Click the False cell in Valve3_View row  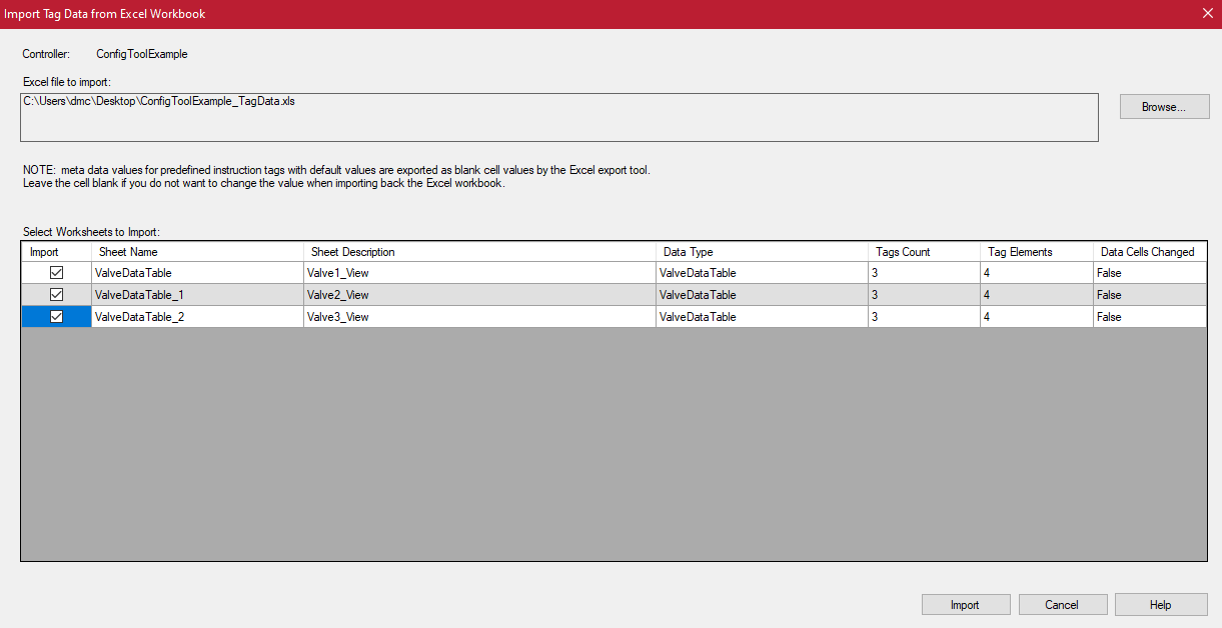point(1150,317)
